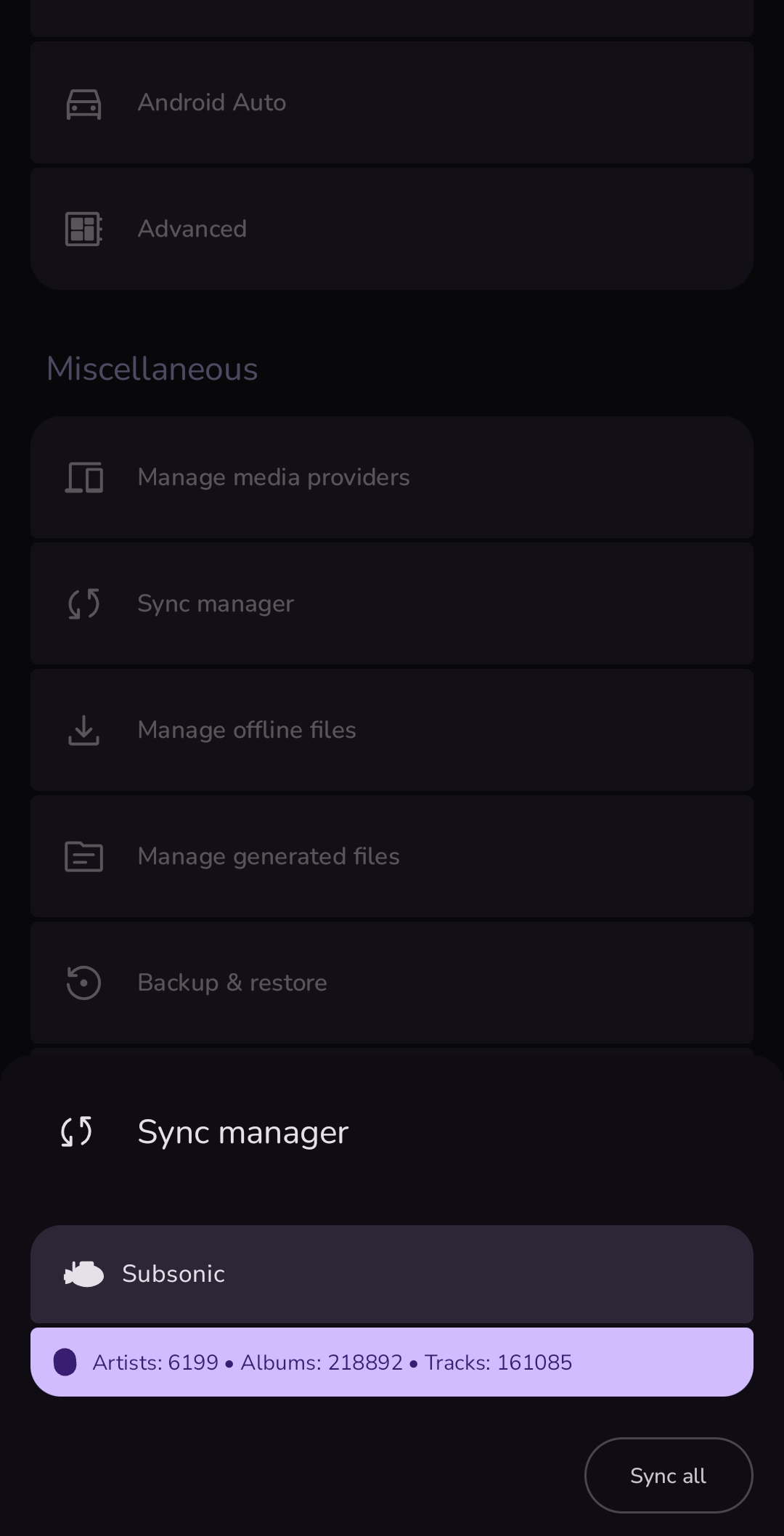This screenshot has width=784, height=1536.
Task: Open Manage generated files label
Action: [269, 857]
